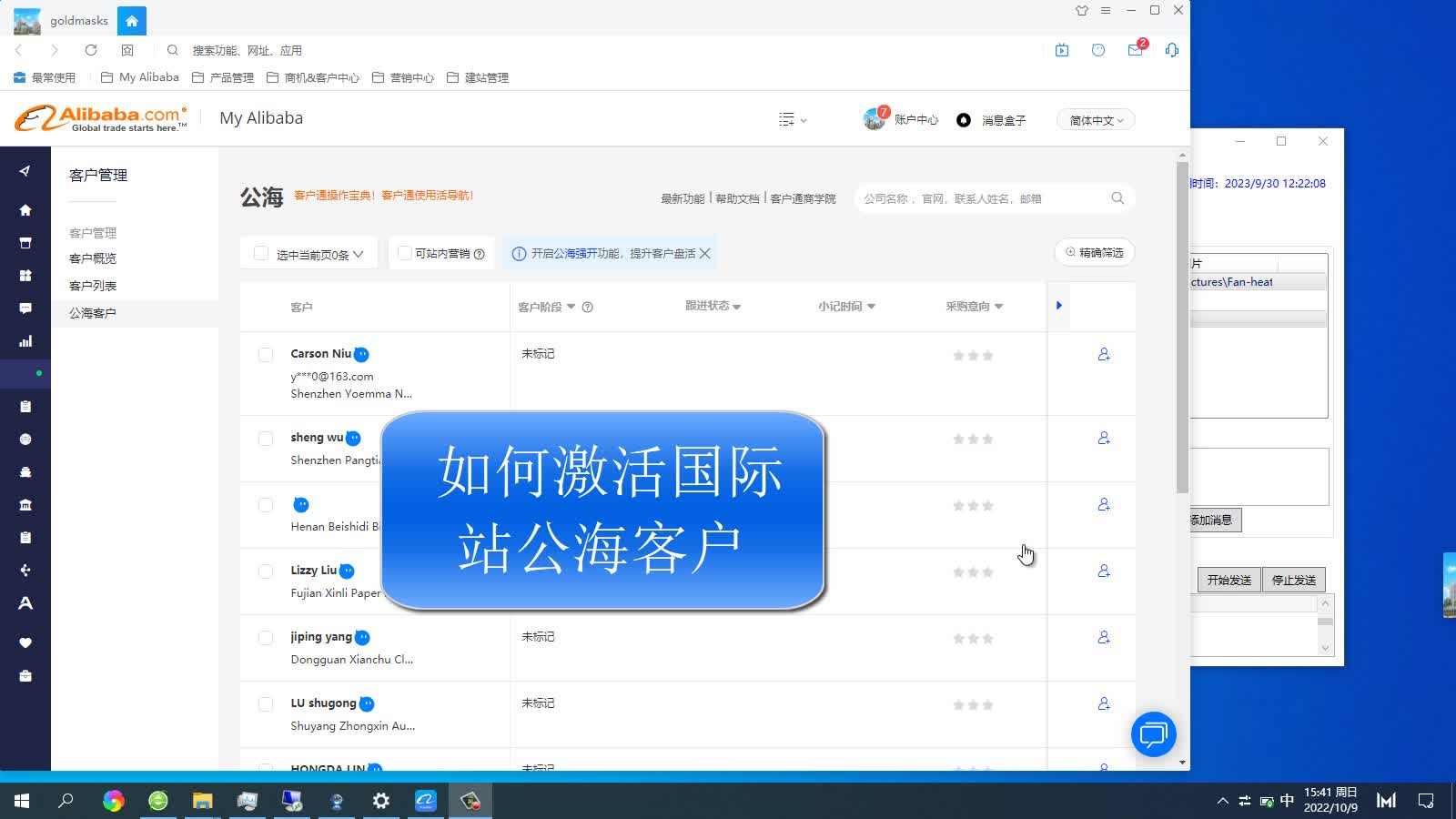Click the letter A sidebar icon
Screen dimensions: 1456x819
pos(25,603)
